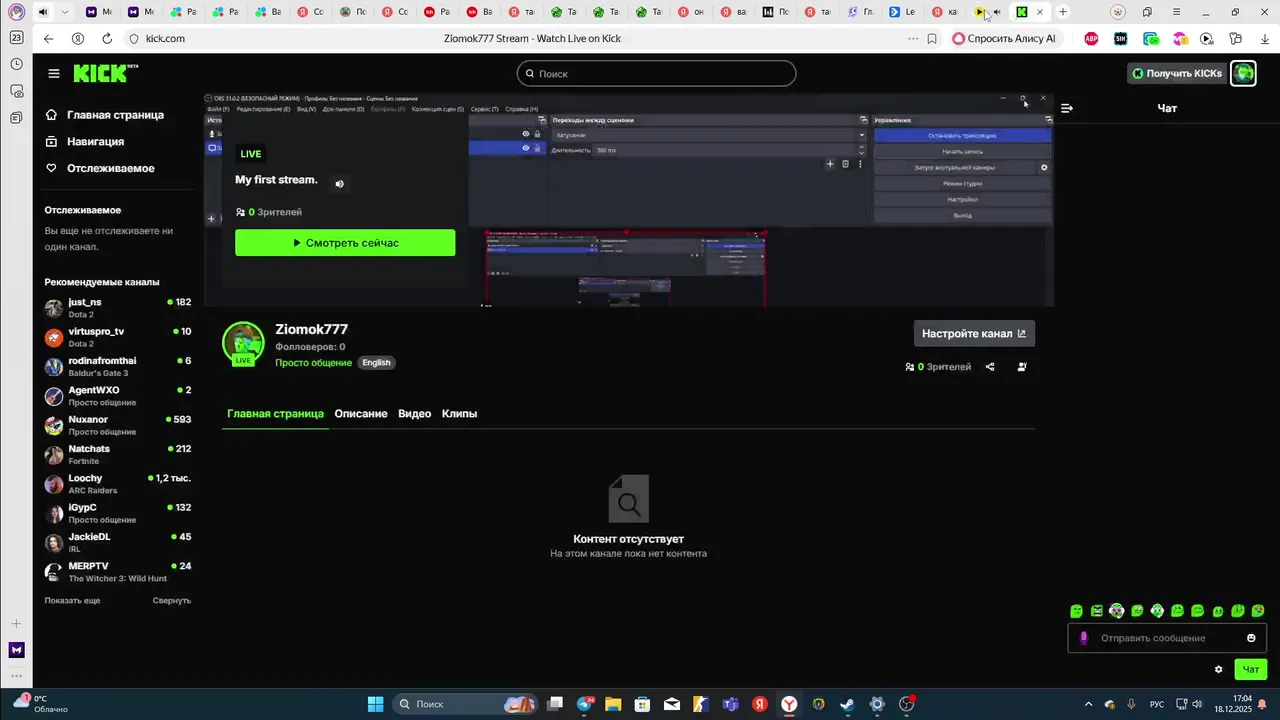Open browser main menu lines icon
Viewport: 1280px width, 720px height.
pyautogui.click(x=1176, y=12)
